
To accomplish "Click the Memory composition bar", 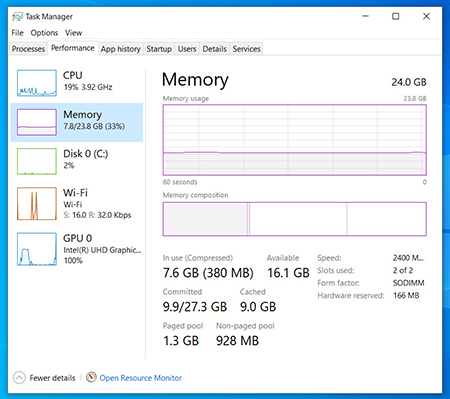I will 295,219.
